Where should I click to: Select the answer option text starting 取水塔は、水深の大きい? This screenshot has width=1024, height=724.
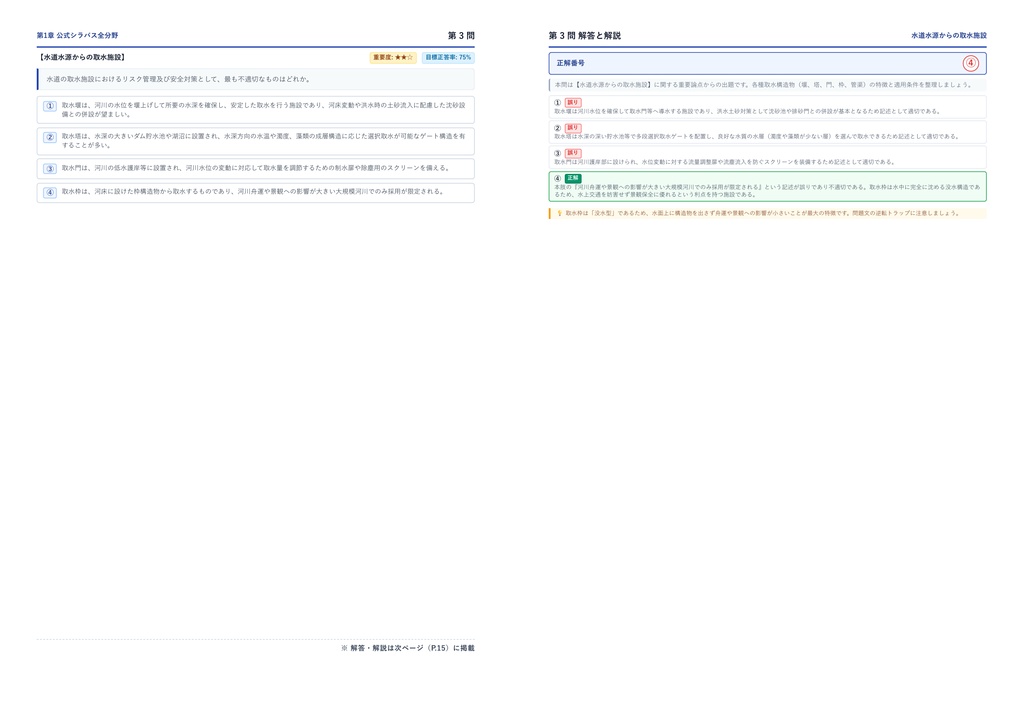pyautogui.click(x=264, y=141)
